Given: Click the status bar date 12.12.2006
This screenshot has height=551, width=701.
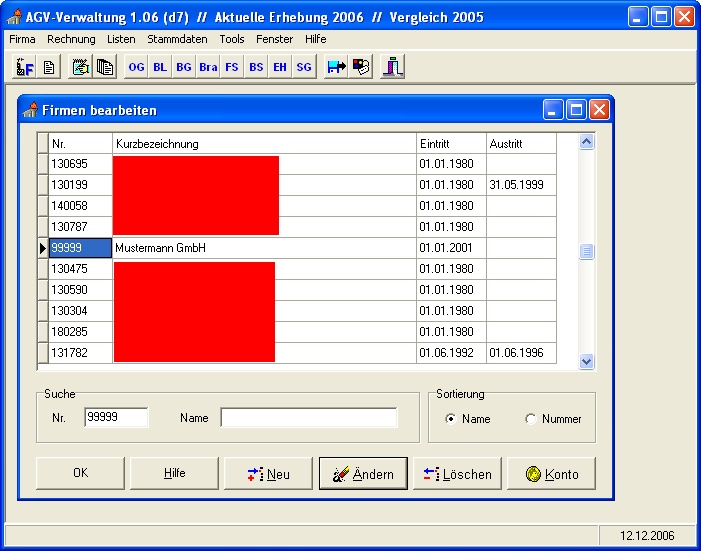Looking at the screenshot, I should click(647, 535).
